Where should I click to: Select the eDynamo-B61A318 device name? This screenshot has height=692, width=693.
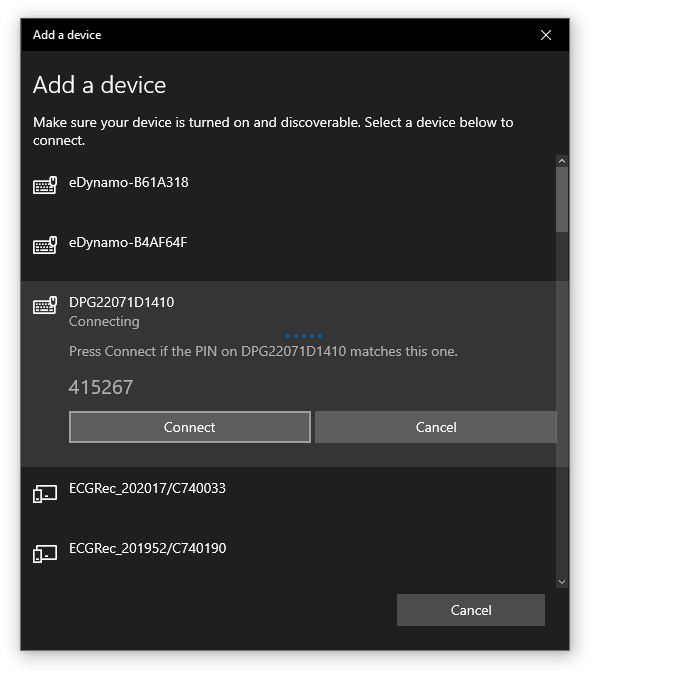pos(128,183)
